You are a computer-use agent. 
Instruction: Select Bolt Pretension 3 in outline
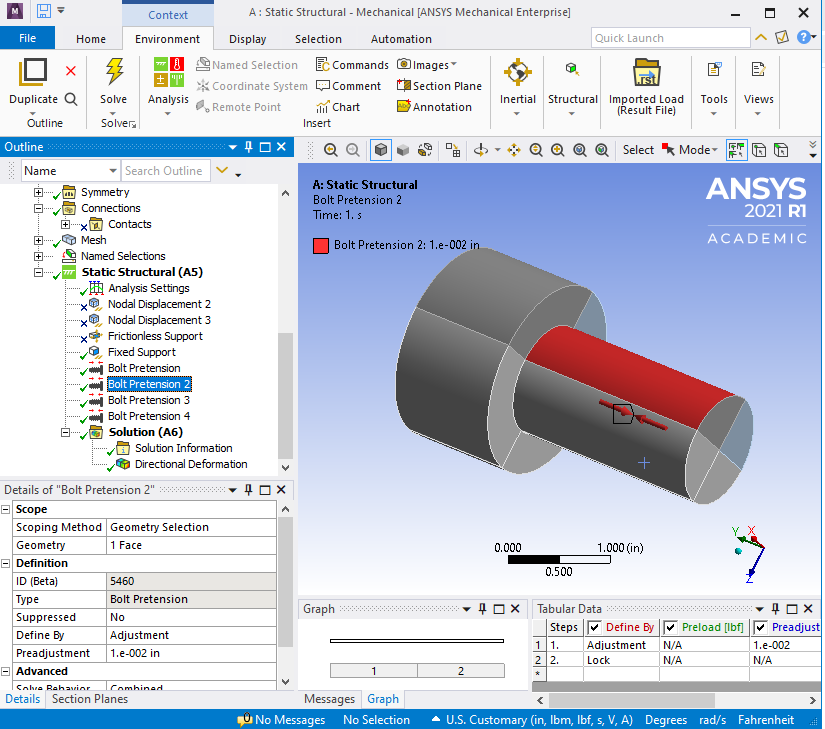[148, 400]
